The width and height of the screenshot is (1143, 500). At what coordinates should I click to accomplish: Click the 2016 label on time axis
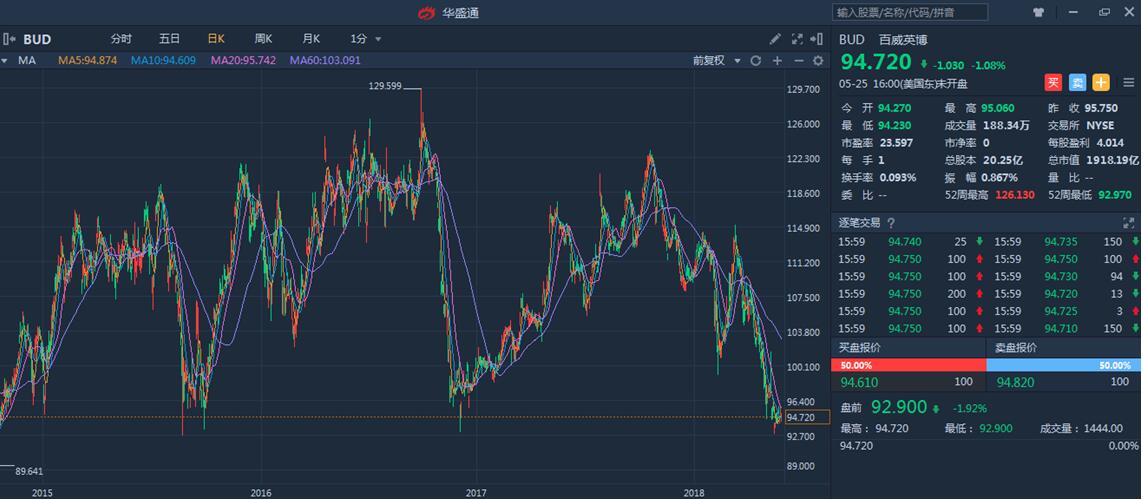tap(260, 493)
